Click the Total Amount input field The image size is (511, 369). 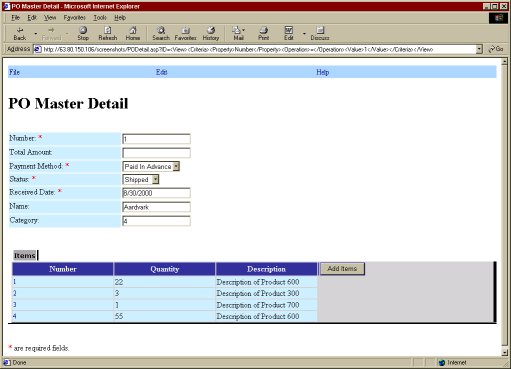coord(156,153)
